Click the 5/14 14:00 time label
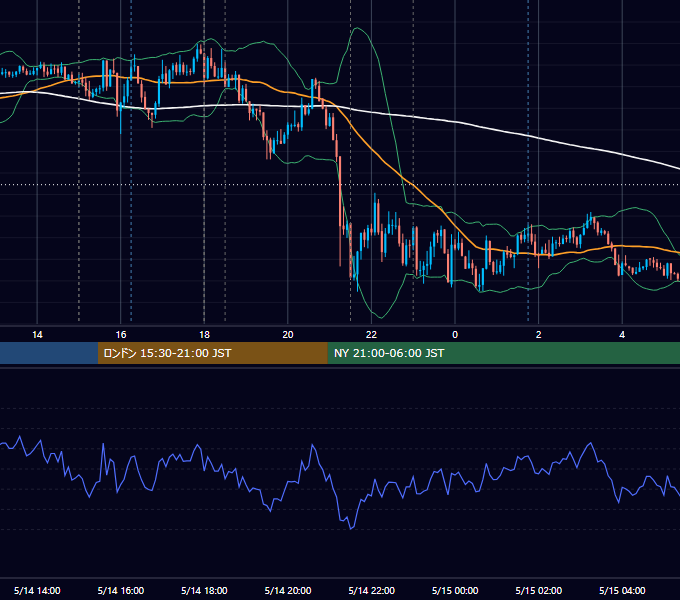 click(x=37, y=590)
